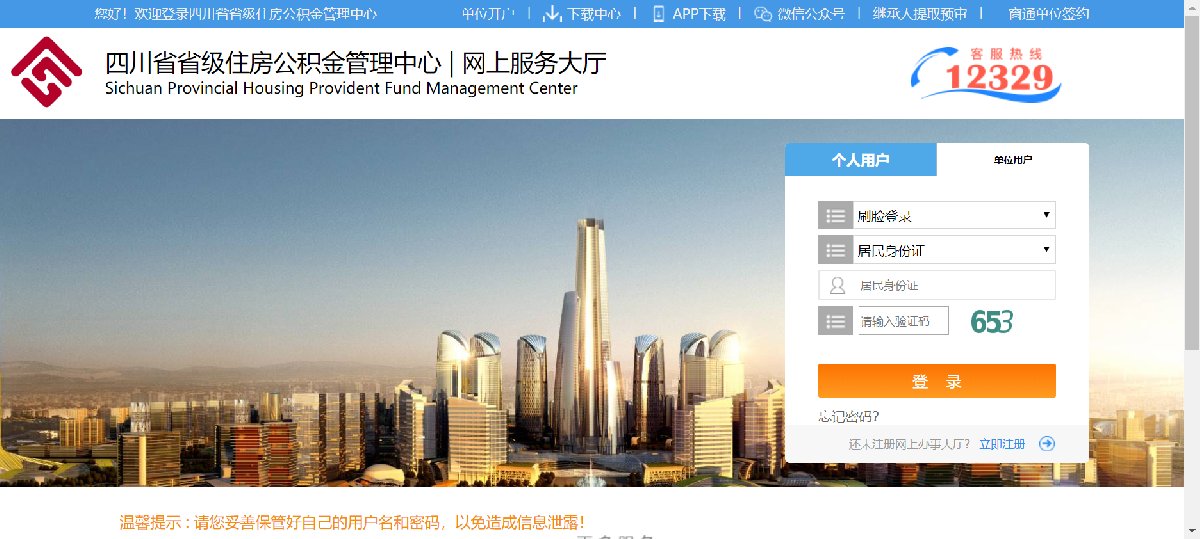The height and width of the screenshot is (539, 1200).
Task: Click the download arrow icon in top bar
Action: [x=551, y=14]
